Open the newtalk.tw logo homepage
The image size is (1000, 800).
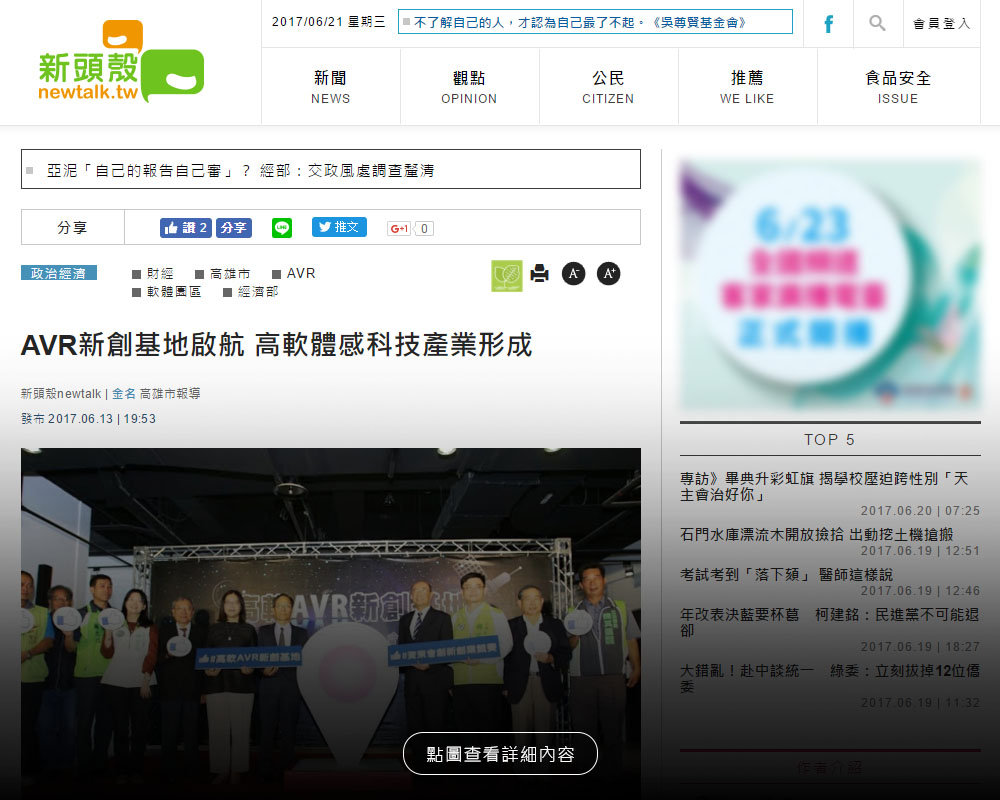(120, 64)
